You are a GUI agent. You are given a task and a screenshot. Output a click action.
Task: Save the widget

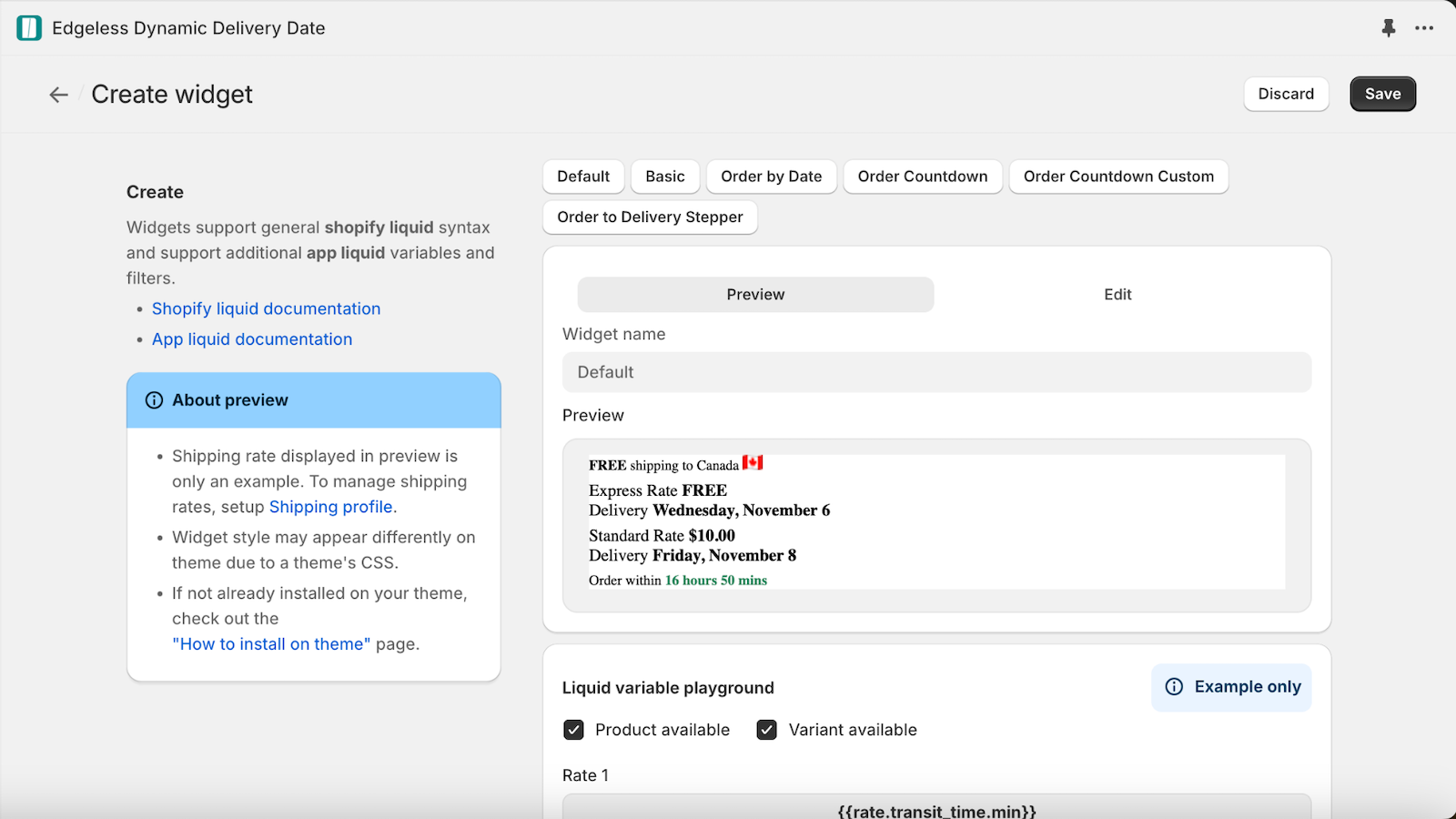click(x=1382, y=94)
